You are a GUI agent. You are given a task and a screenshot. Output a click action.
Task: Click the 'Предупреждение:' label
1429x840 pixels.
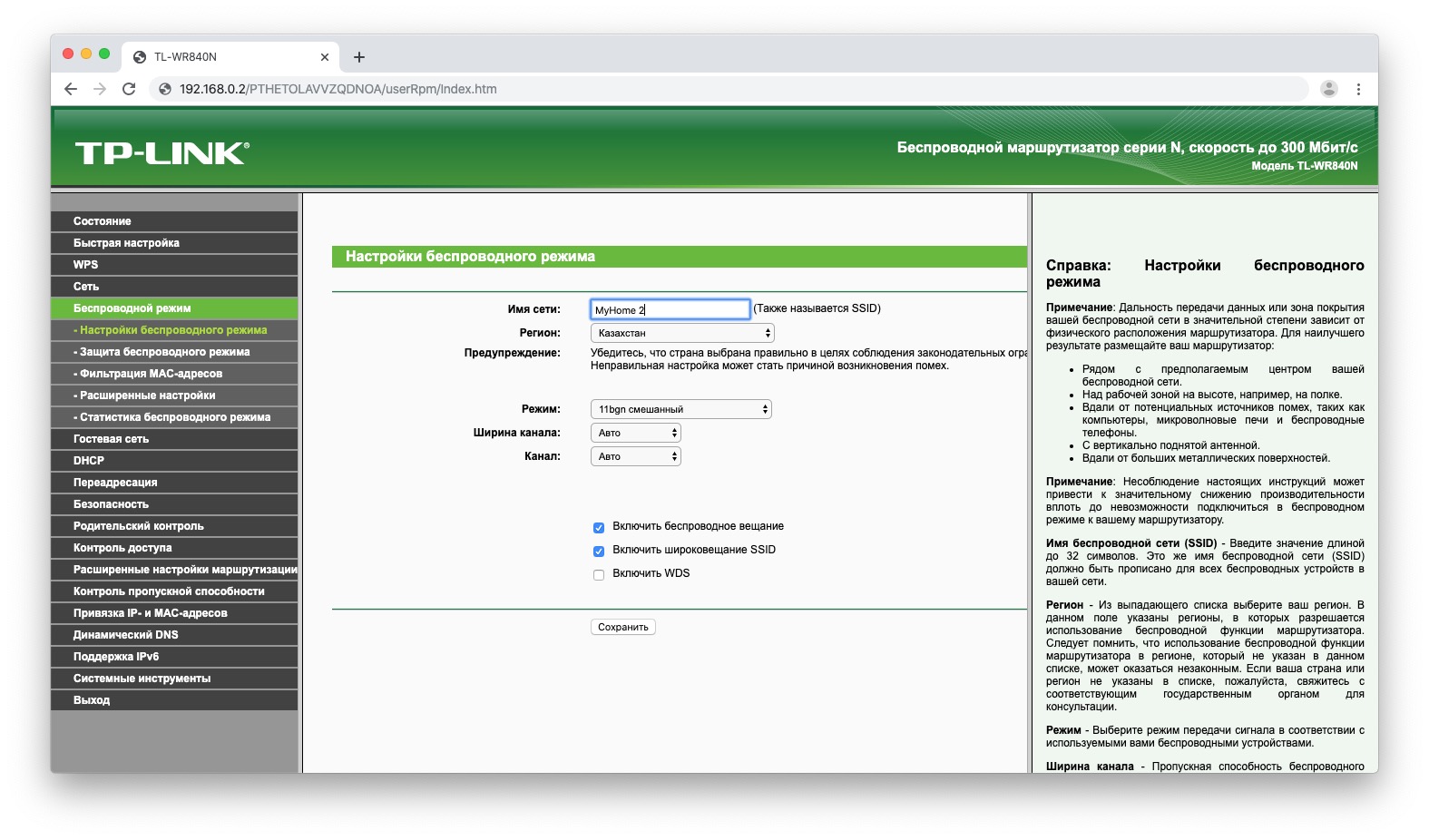coord(512,353)
